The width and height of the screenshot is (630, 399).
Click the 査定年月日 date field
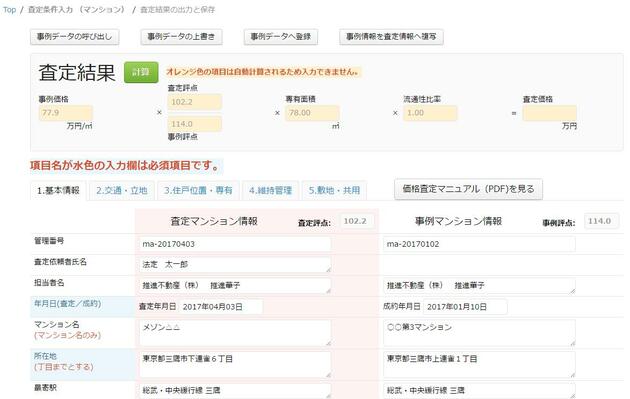[x=221, y=307]
